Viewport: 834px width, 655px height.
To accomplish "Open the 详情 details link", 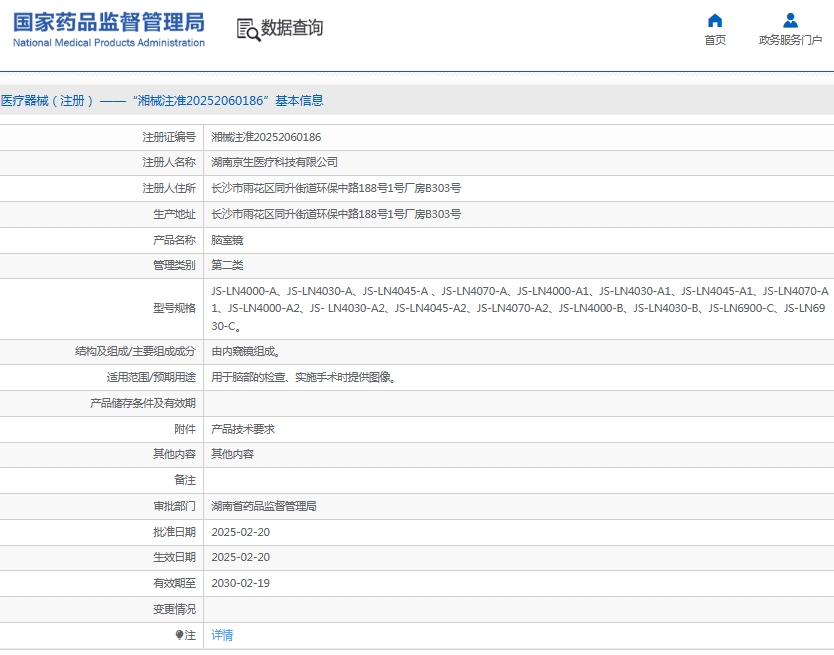I will (x=221, y=634).
